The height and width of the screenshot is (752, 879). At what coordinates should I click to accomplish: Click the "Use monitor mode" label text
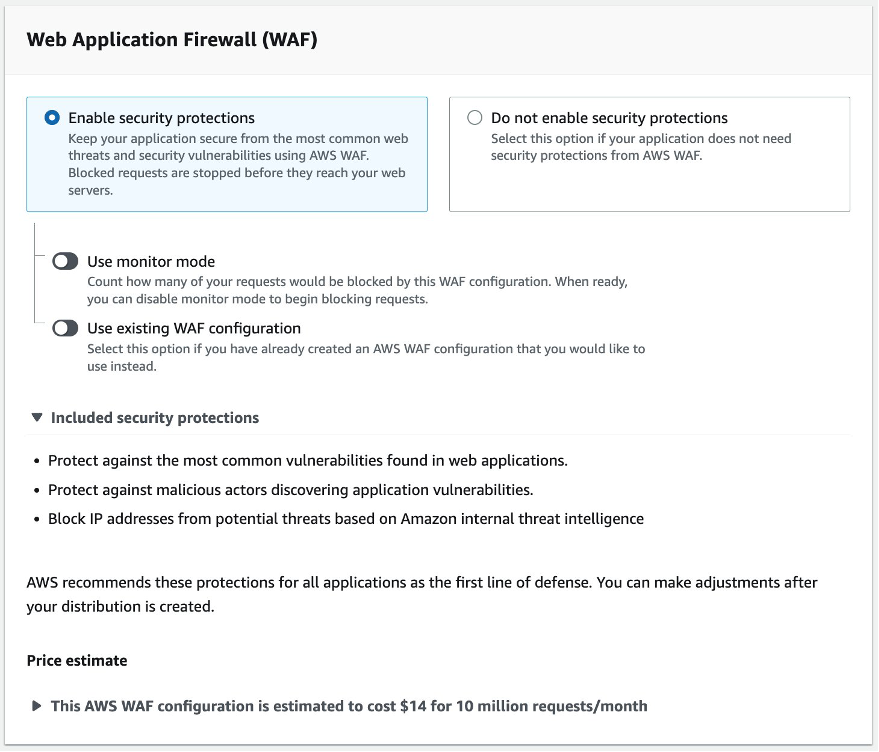[153, 260]
